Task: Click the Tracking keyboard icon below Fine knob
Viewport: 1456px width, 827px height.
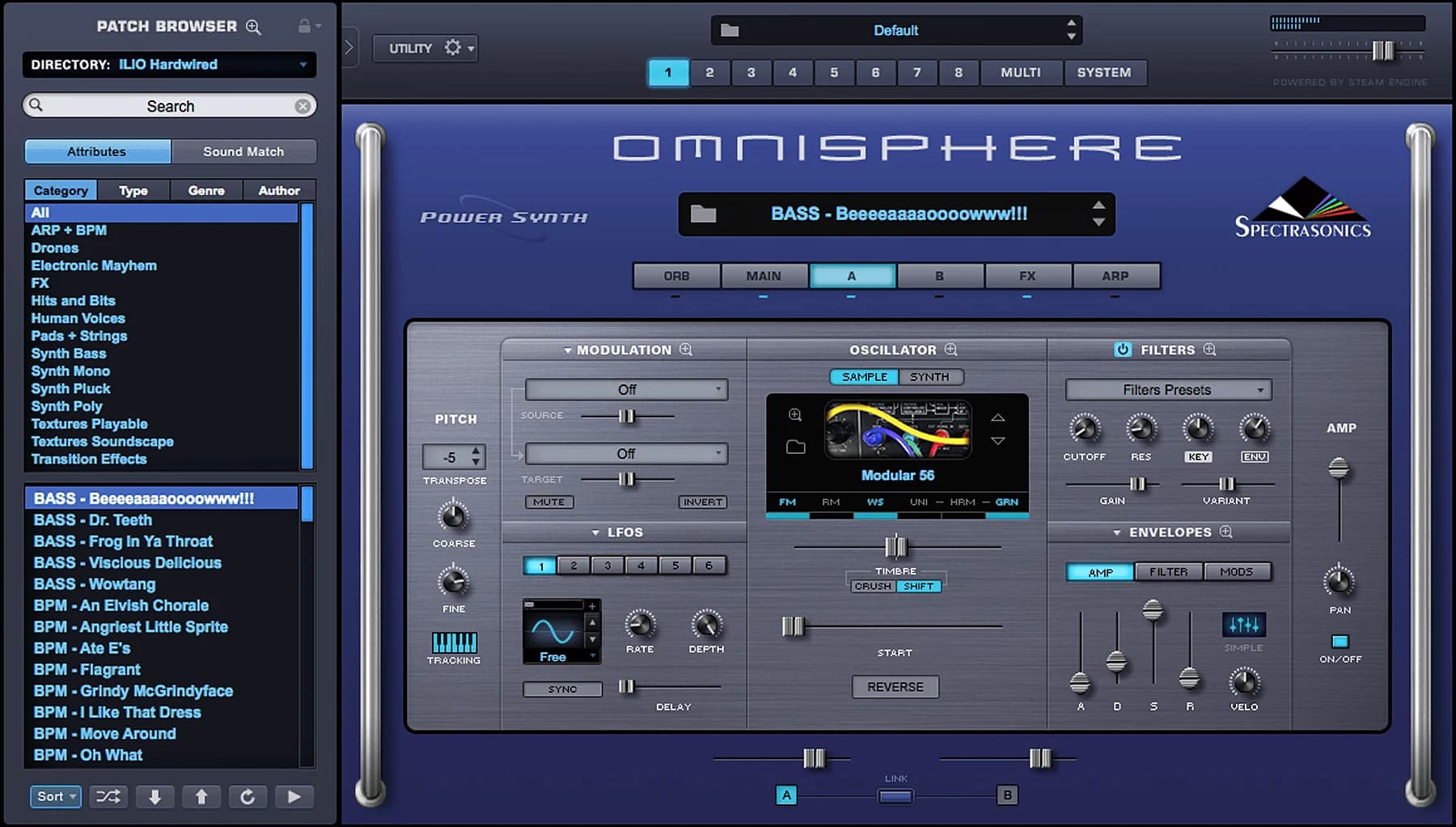Action: [x=453, y=645]
